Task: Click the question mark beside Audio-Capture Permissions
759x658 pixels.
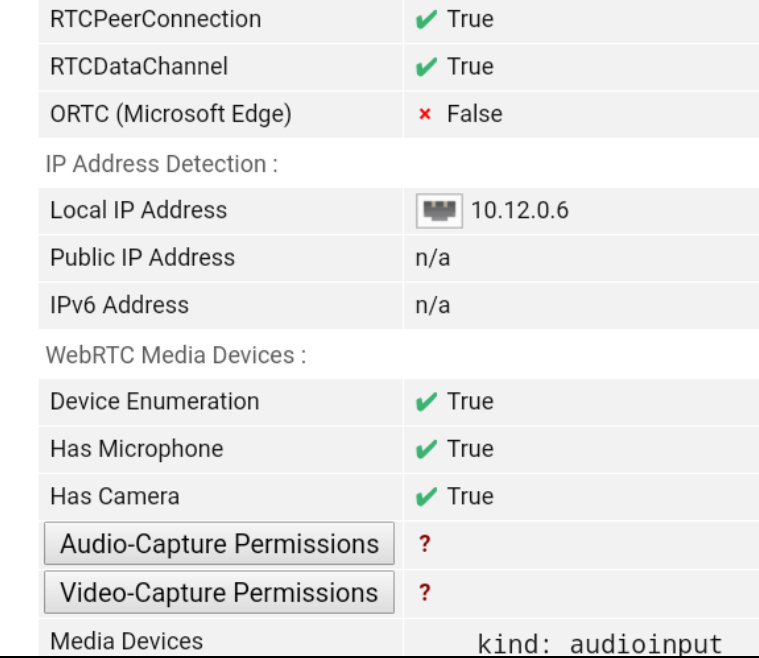Action: 425,543
